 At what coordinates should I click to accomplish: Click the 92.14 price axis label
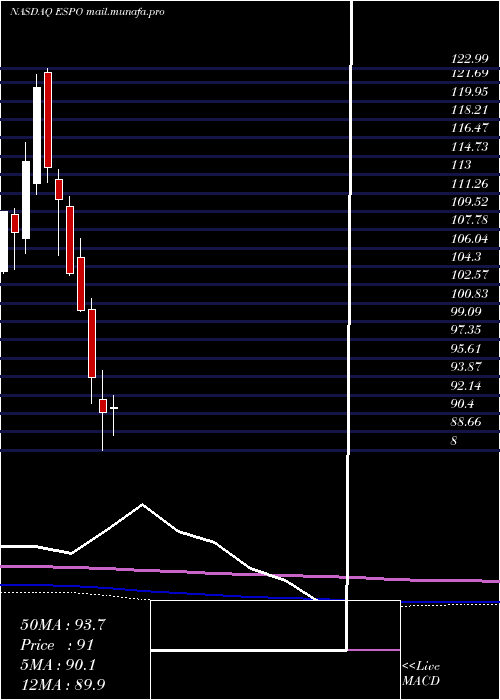466,386
